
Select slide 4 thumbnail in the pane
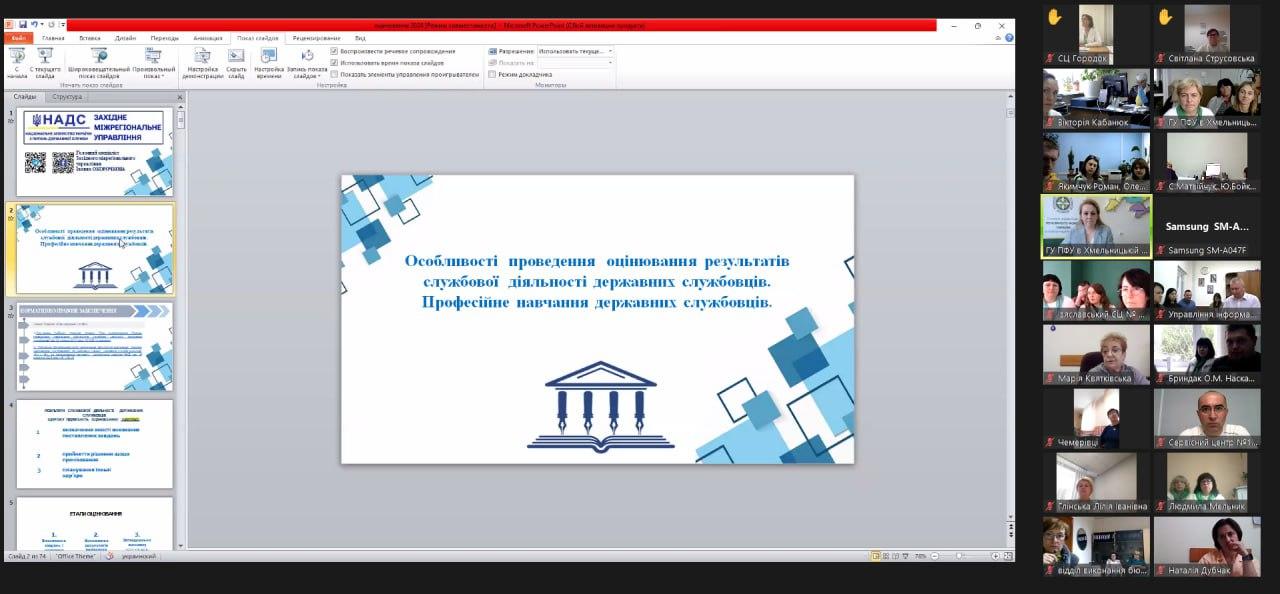click(x=96, y=444)
